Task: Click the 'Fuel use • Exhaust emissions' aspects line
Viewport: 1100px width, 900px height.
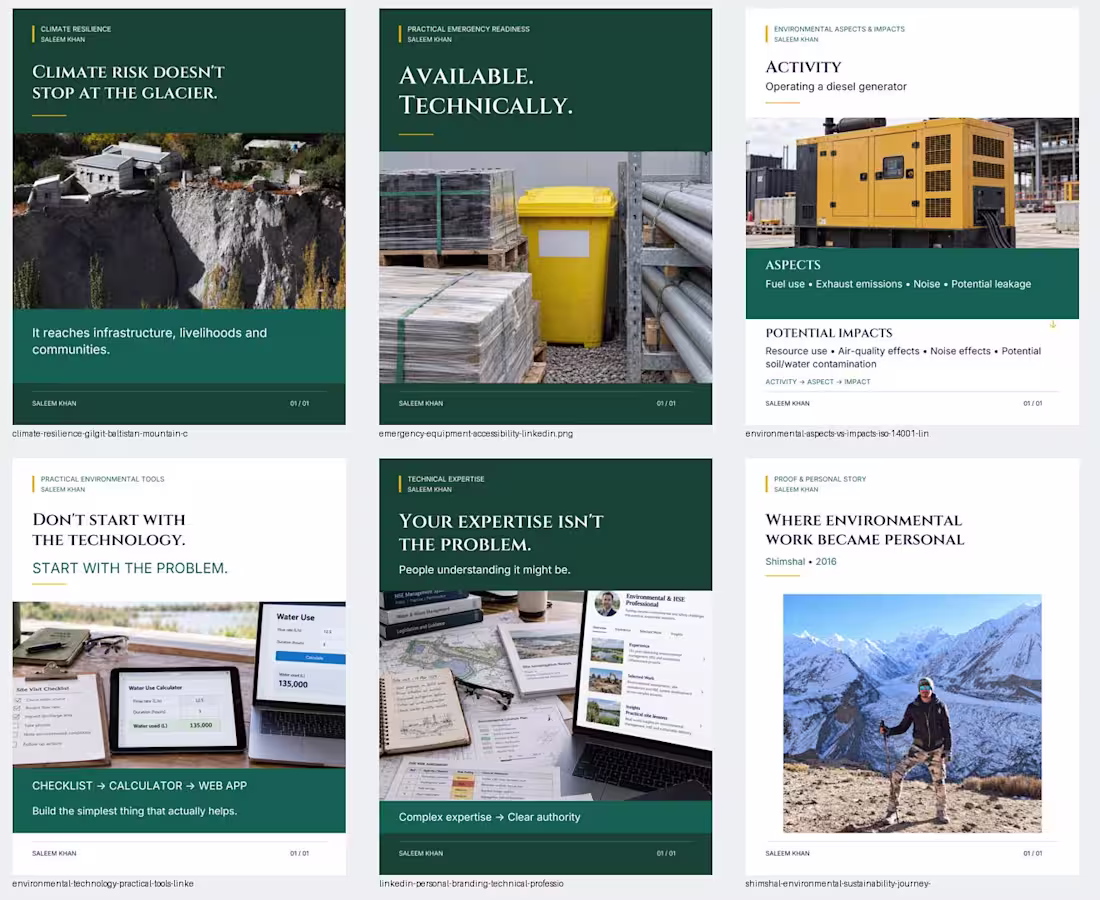Action: [x=898, y=284]
